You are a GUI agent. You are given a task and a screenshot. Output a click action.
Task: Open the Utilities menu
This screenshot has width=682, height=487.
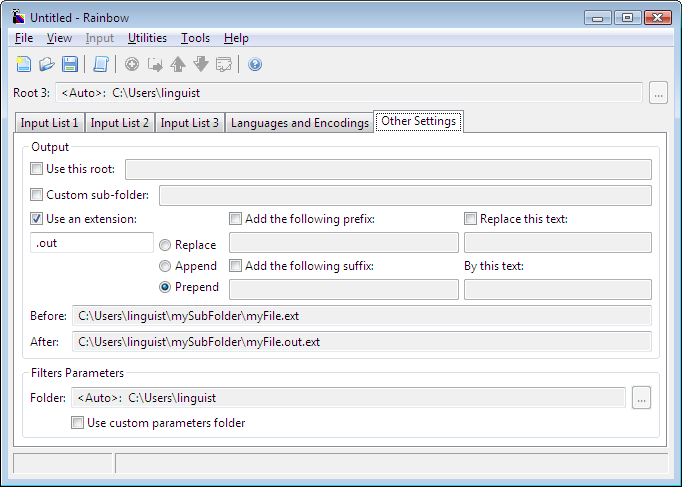tap(147, 38)
